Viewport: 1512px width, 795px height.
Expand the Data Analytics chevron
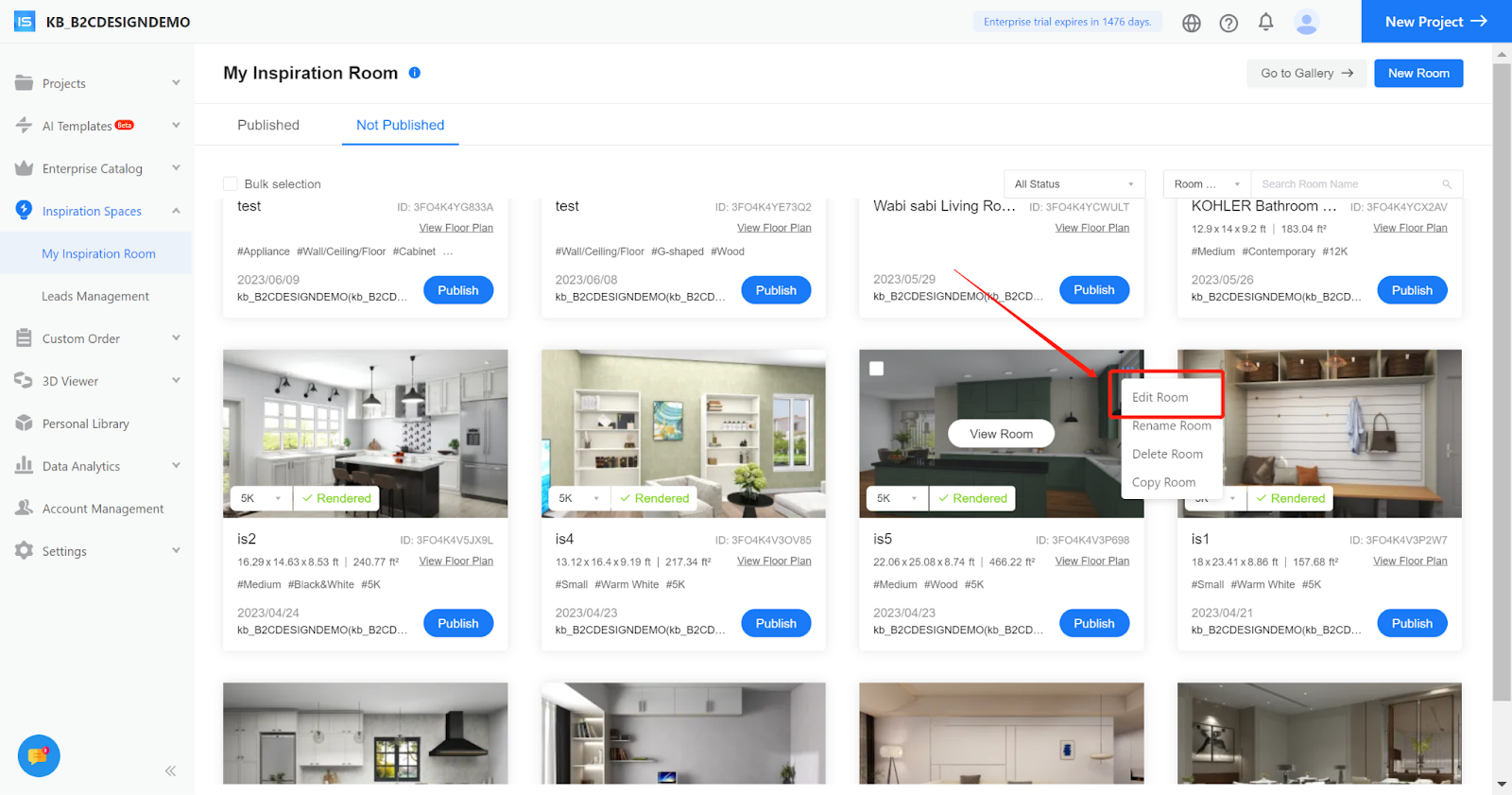click(176, 465)
